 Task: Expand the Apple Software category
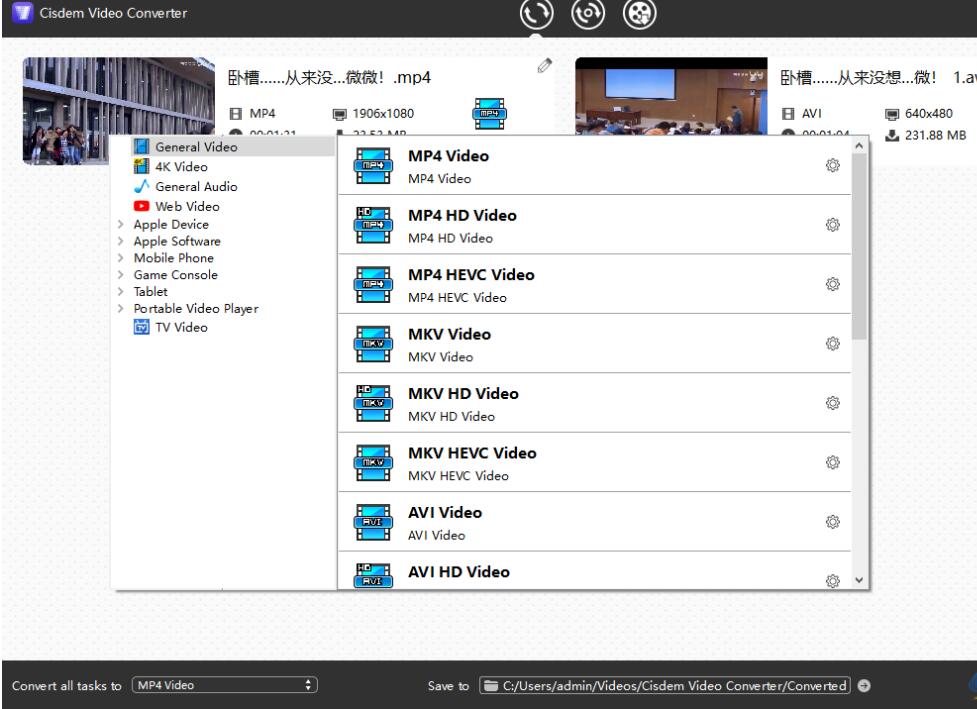coord(120,241)
